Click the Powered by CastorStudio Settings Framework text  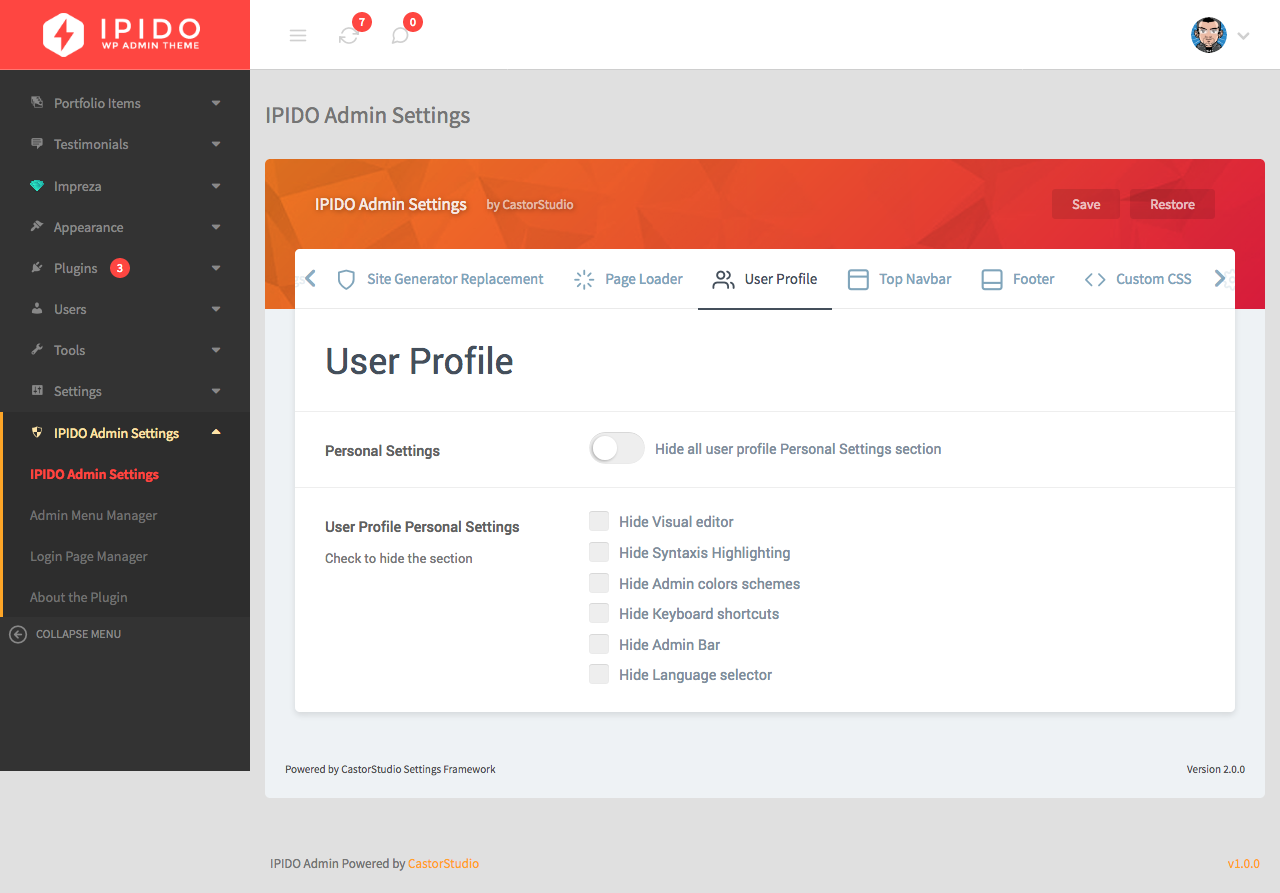[x=390, y=769]
